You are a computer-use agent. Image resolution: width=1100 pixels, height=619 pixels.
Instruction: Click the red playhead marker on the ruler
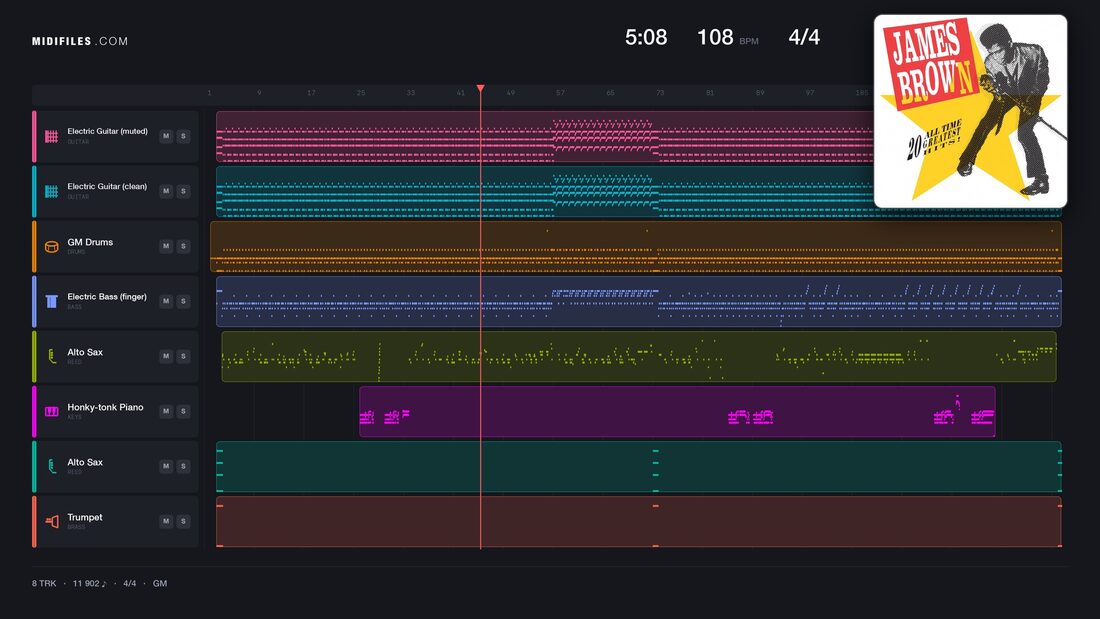[x=481, y=88]
